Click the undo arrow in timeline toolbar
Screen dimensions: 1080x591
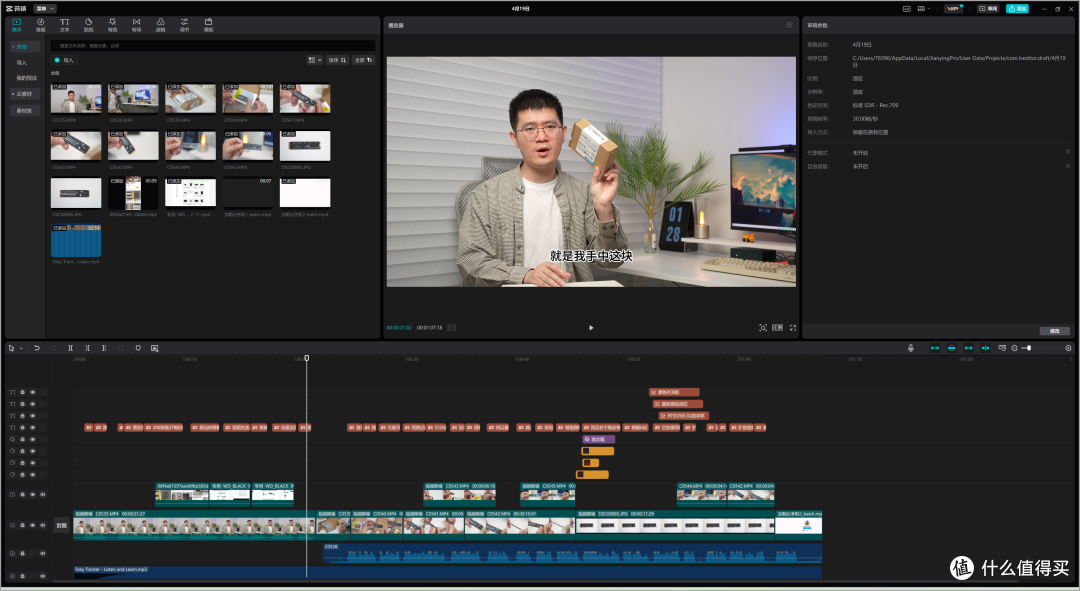click(x=37, y=348)
